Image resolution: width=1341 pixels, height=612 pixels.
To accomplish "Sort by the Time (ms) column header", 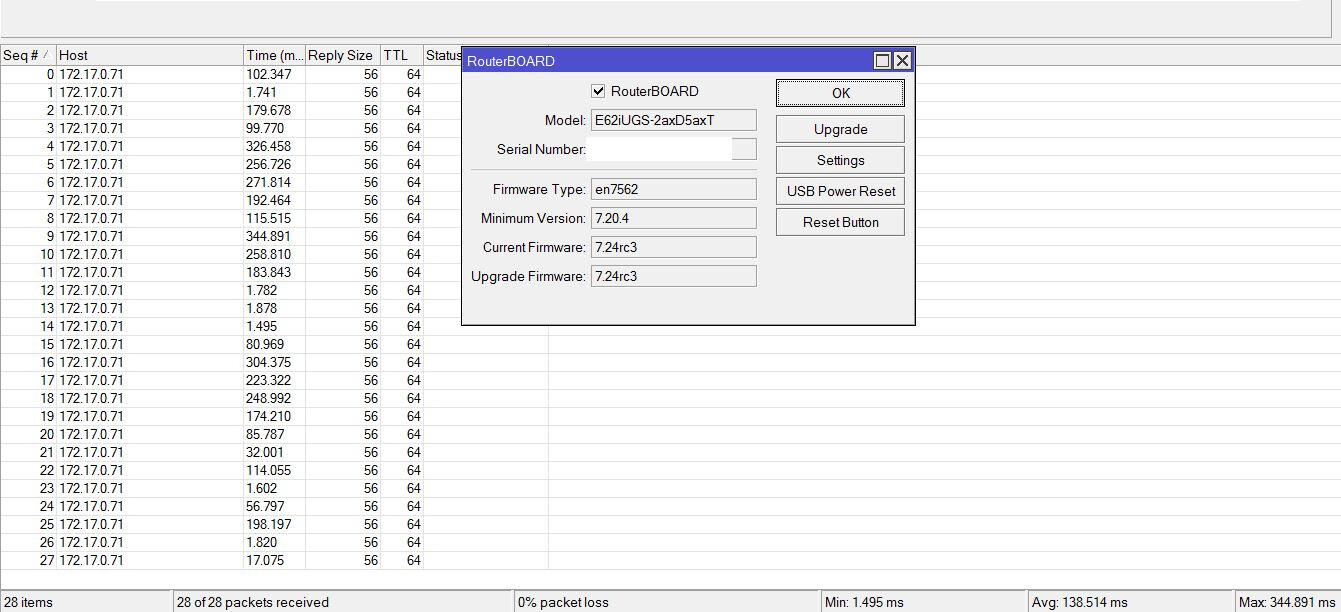I will pyautogui.click(x=274, y=55).
